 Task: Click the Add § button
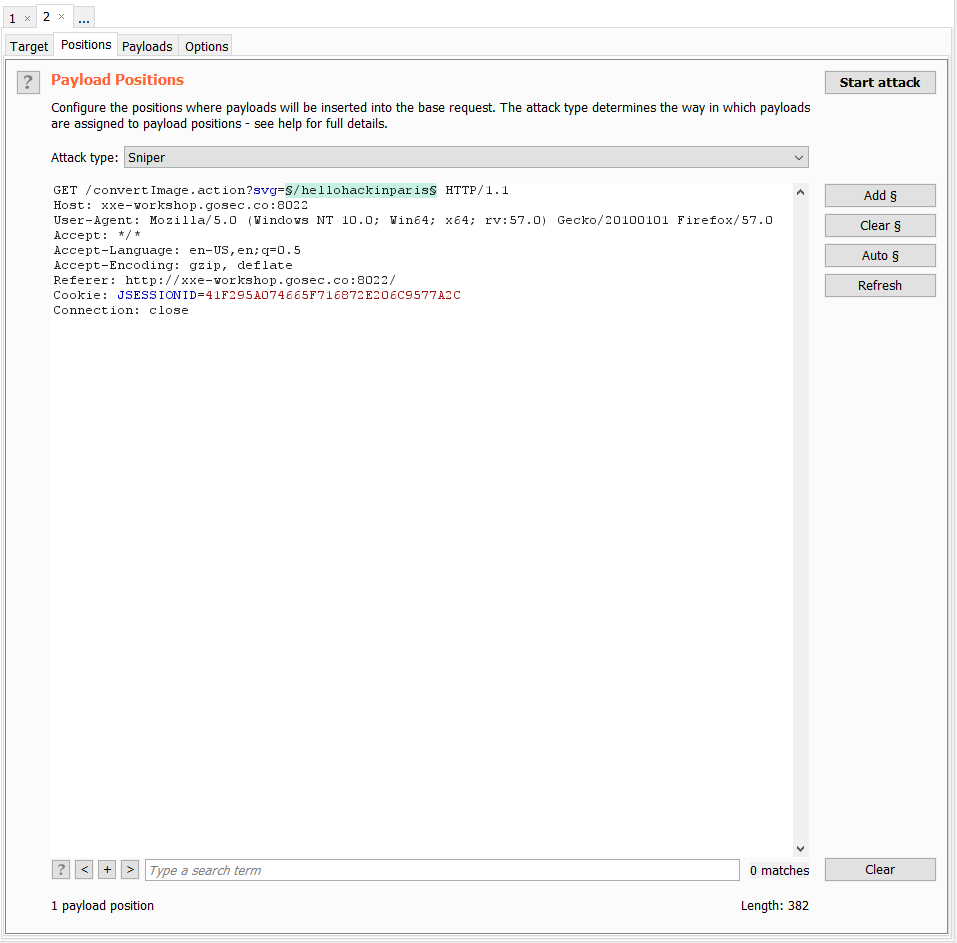click(x=879, y=195)
